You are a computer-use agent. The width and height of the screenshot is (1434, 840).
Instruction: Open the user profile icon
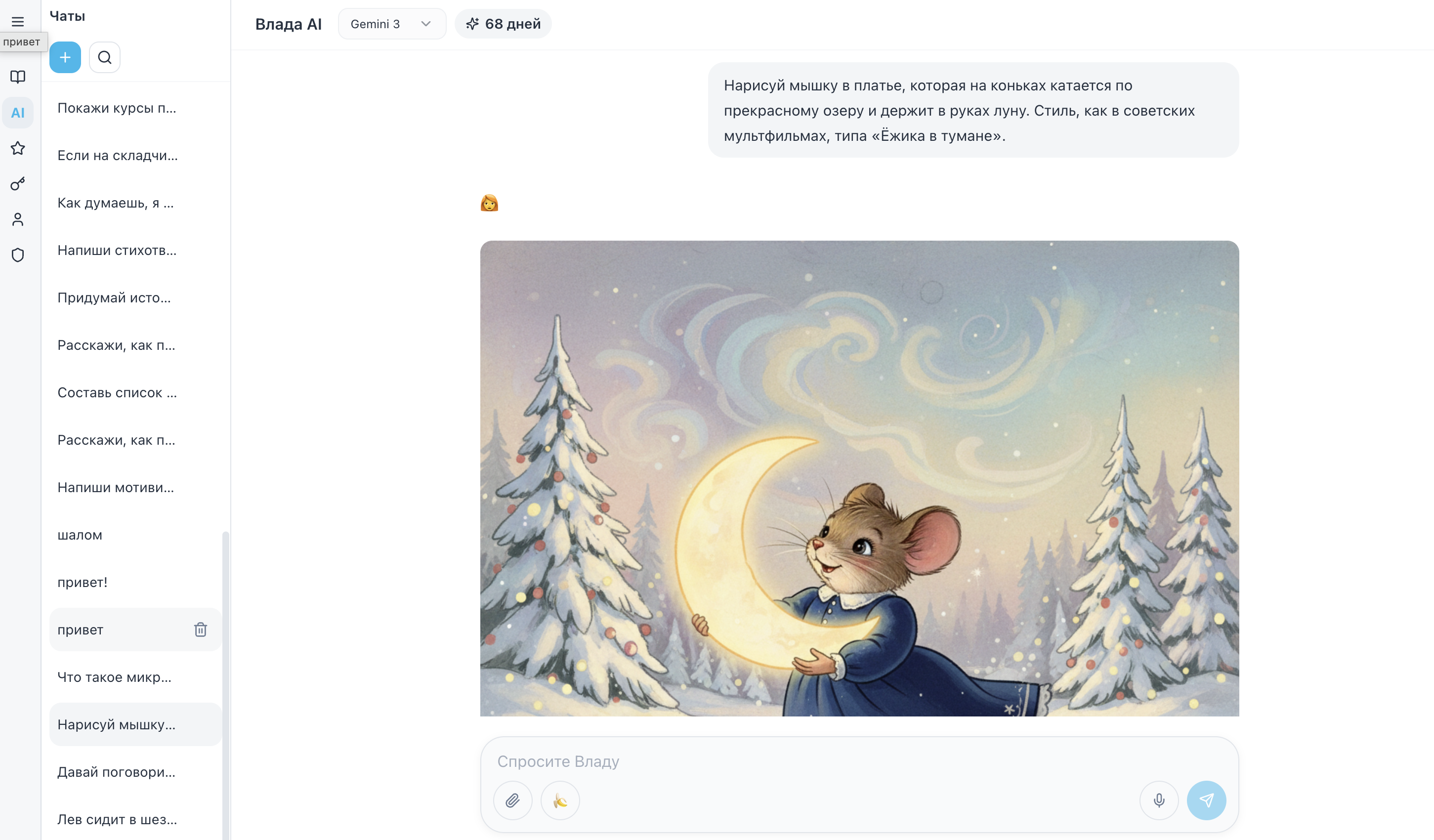click(x=18, y=219)
